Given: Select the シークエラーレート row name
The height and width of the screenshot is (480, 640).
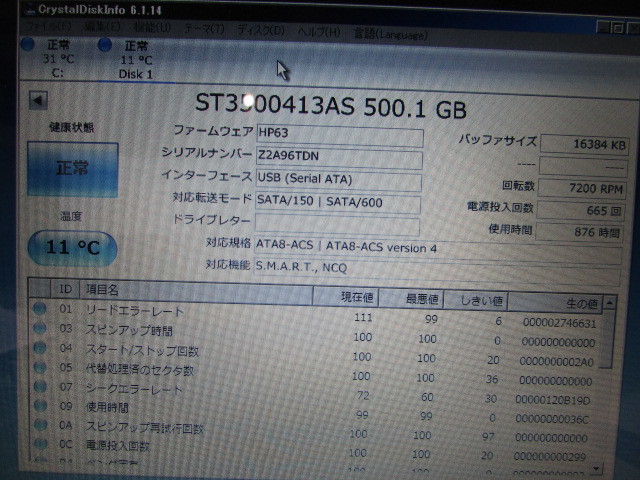Looking at the screenshot, I should [134, 389].
